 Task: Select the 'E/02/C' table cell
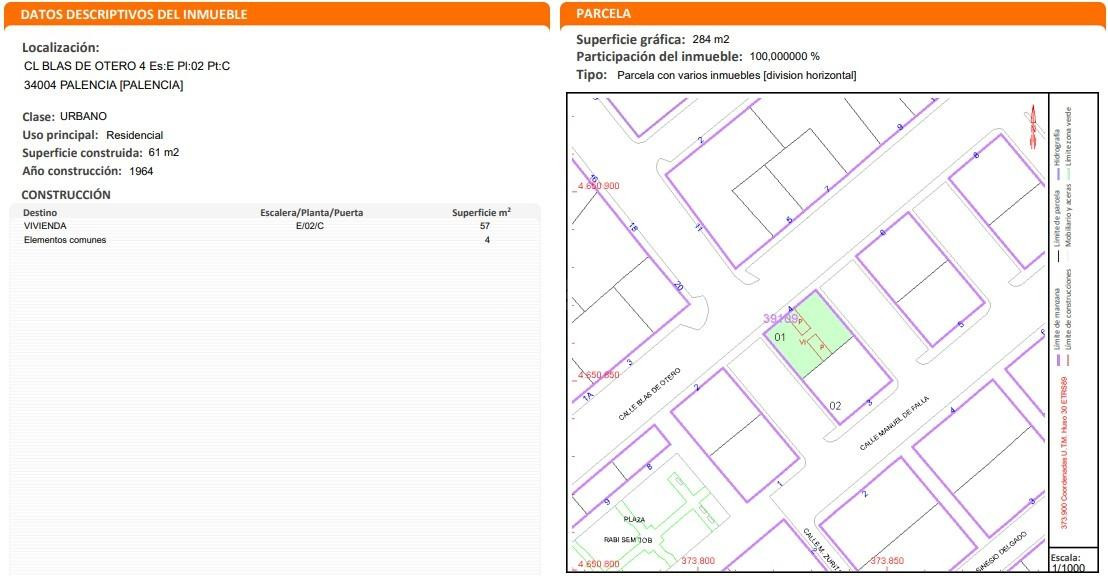pos(310,226)
